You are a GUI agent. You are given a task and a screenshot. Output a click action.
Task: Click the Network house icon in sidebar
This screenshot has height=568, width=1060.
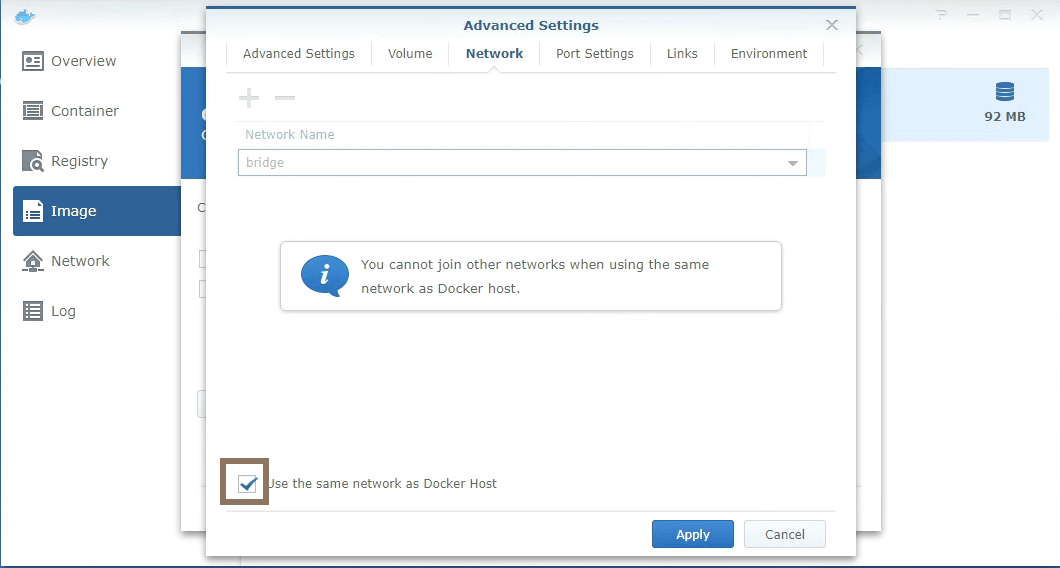point(33,261)
